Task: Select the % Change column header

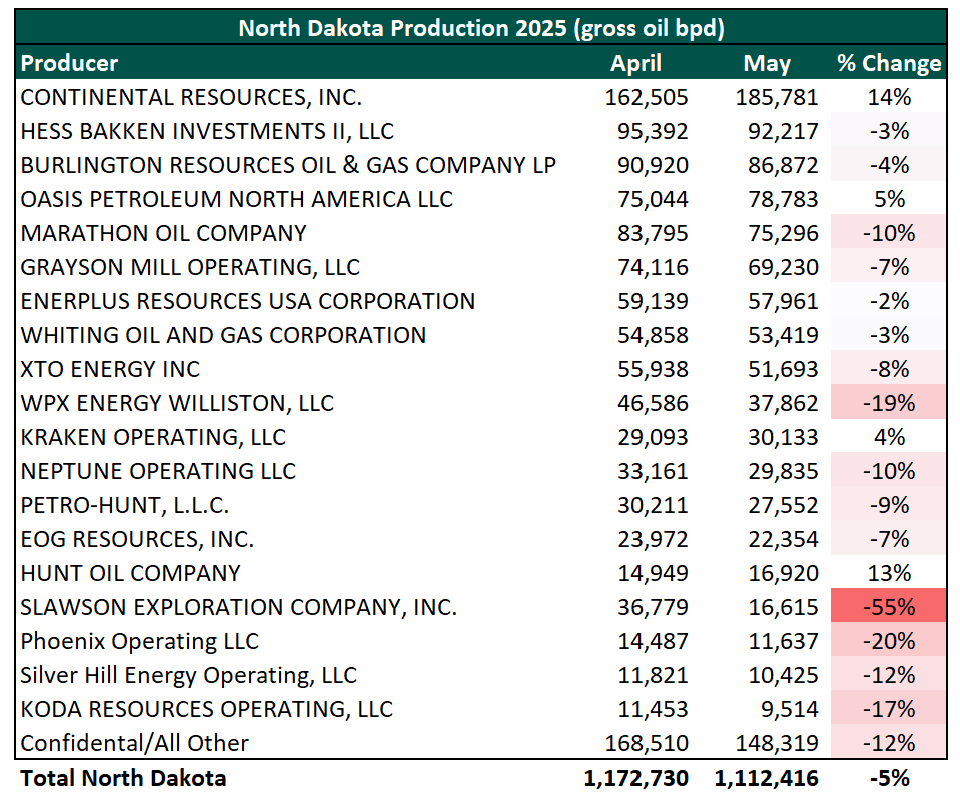Action: (x=889, y=63)
